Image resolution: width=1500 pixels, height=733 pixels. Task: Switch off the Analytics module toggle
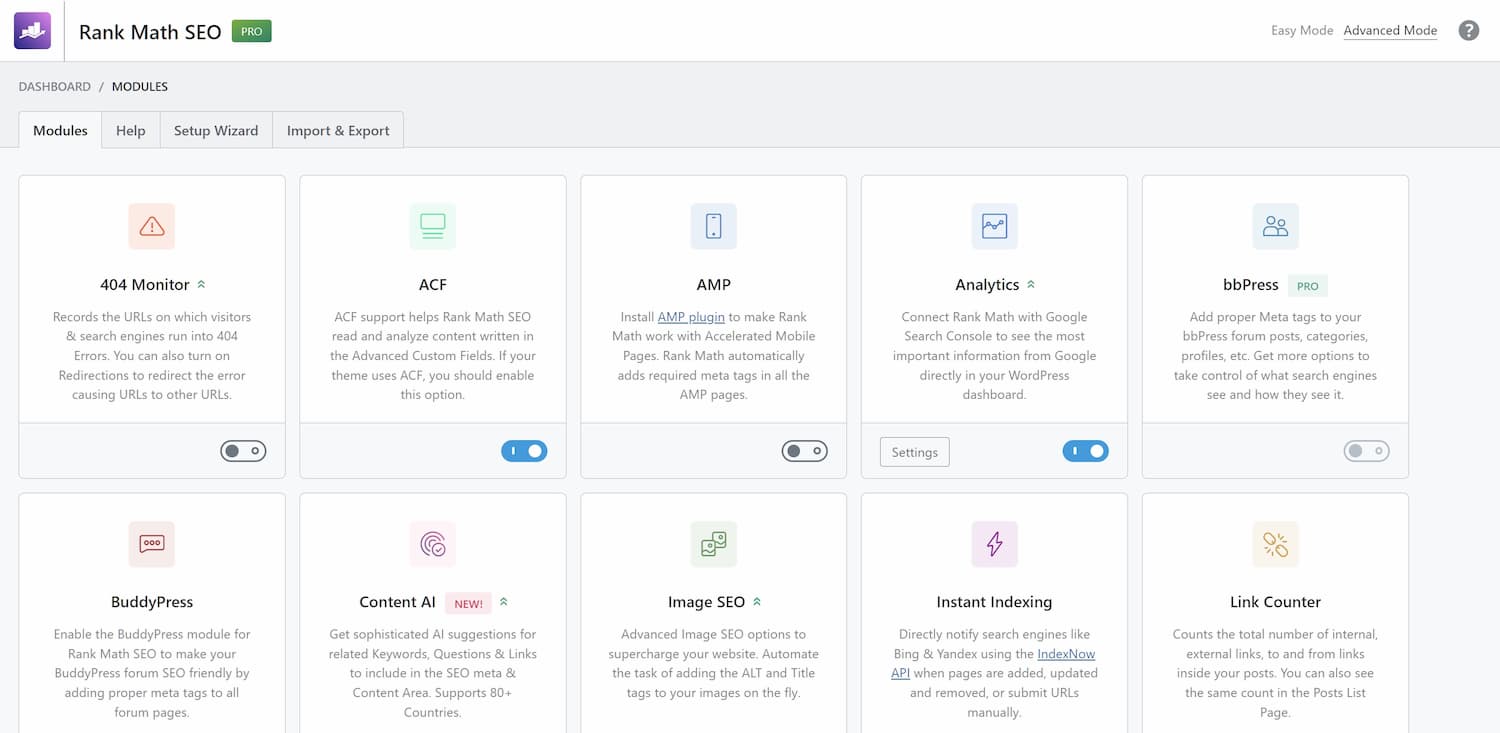1085,451
